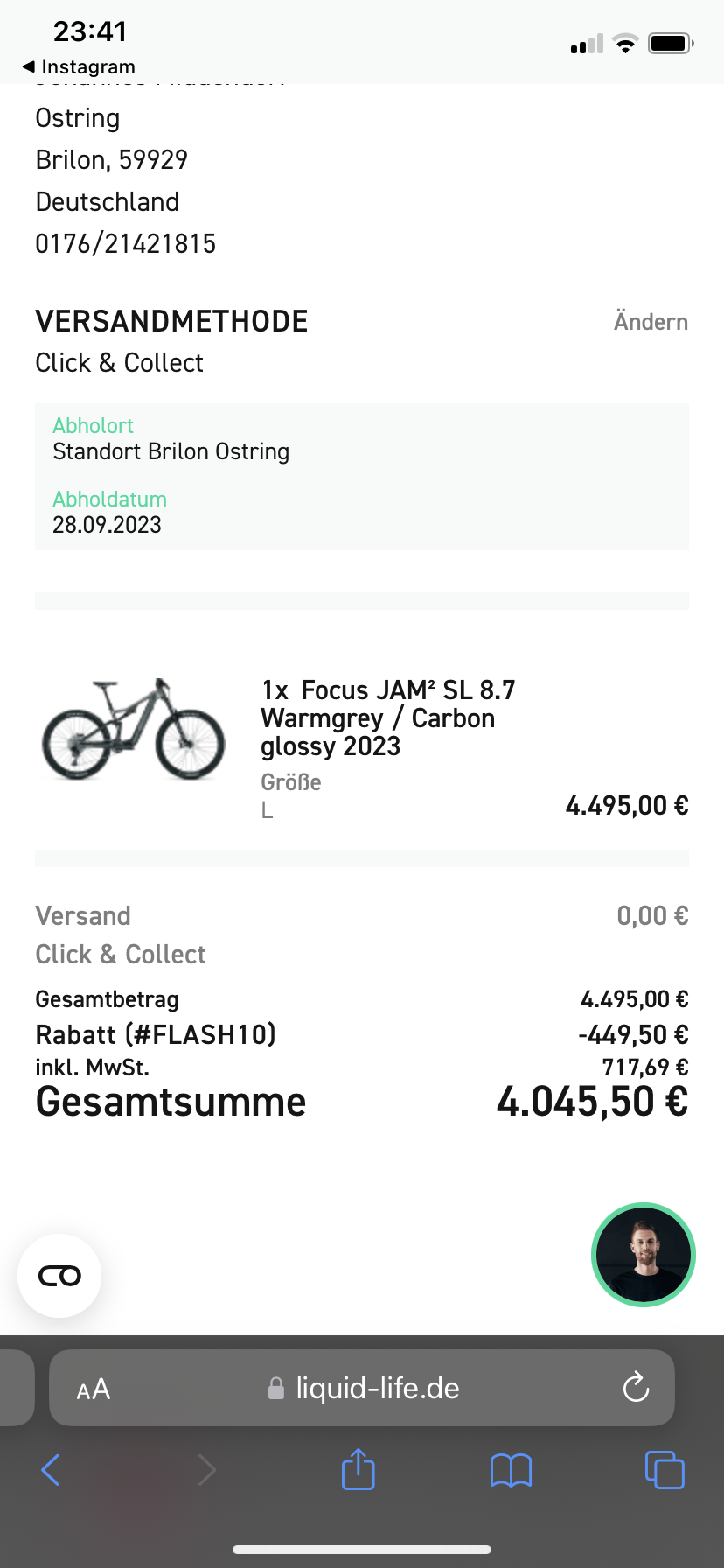Tap the battery status icon
The image size is (724, 1568).
coord(670,43)
